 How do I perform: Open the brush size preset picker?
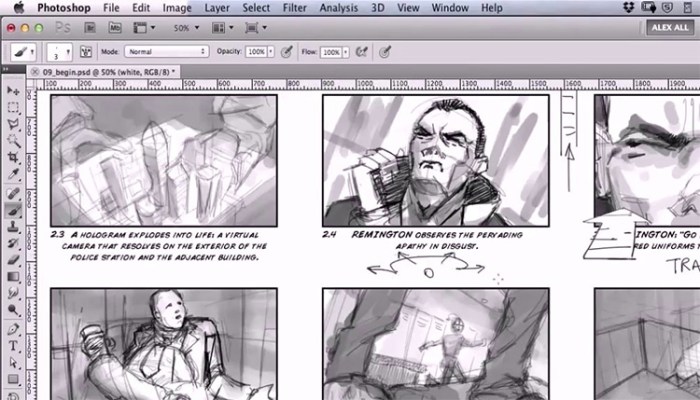click(x=59, y=52)
